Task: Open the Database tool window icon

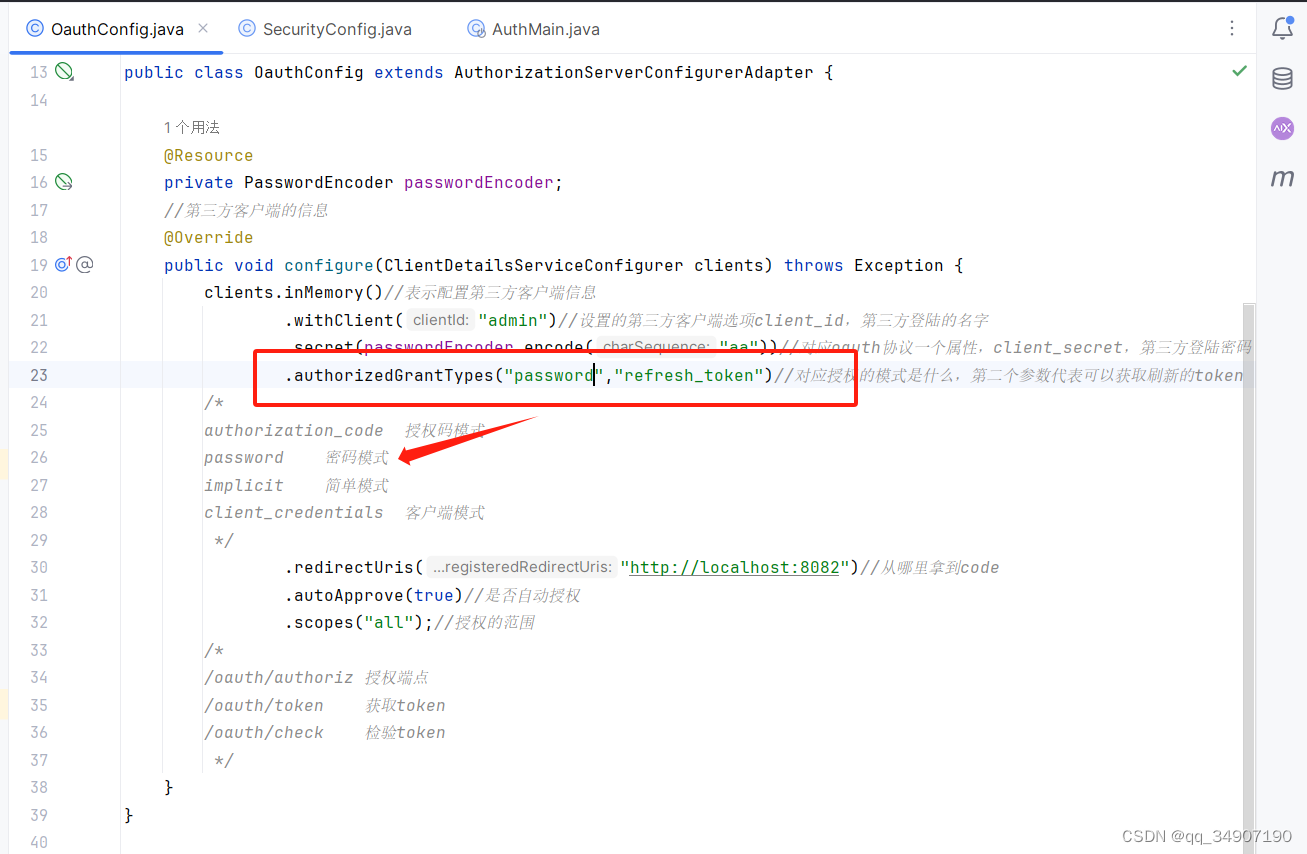Action: 1283,78
